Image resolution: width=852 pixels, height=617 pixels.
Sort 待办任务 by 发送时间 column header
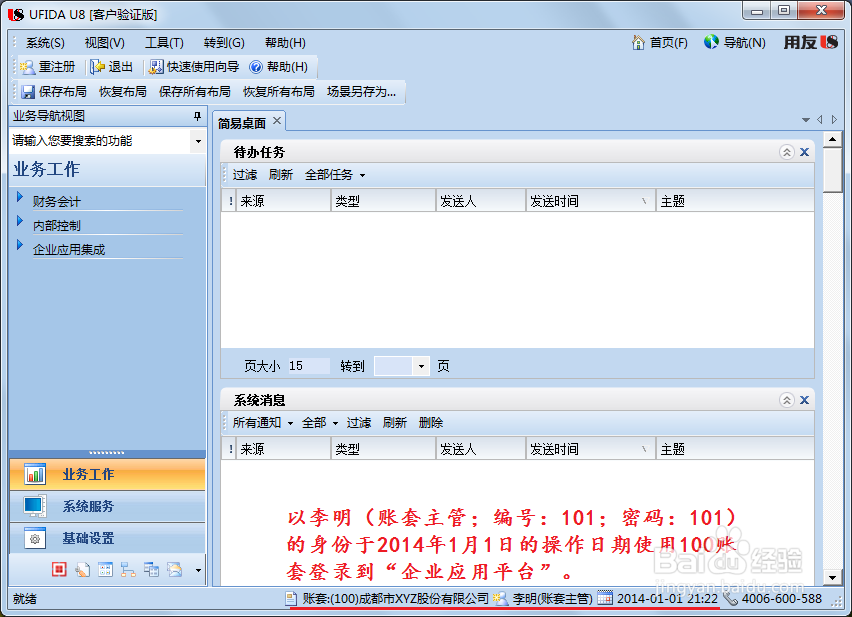click(x=591, y=201)
